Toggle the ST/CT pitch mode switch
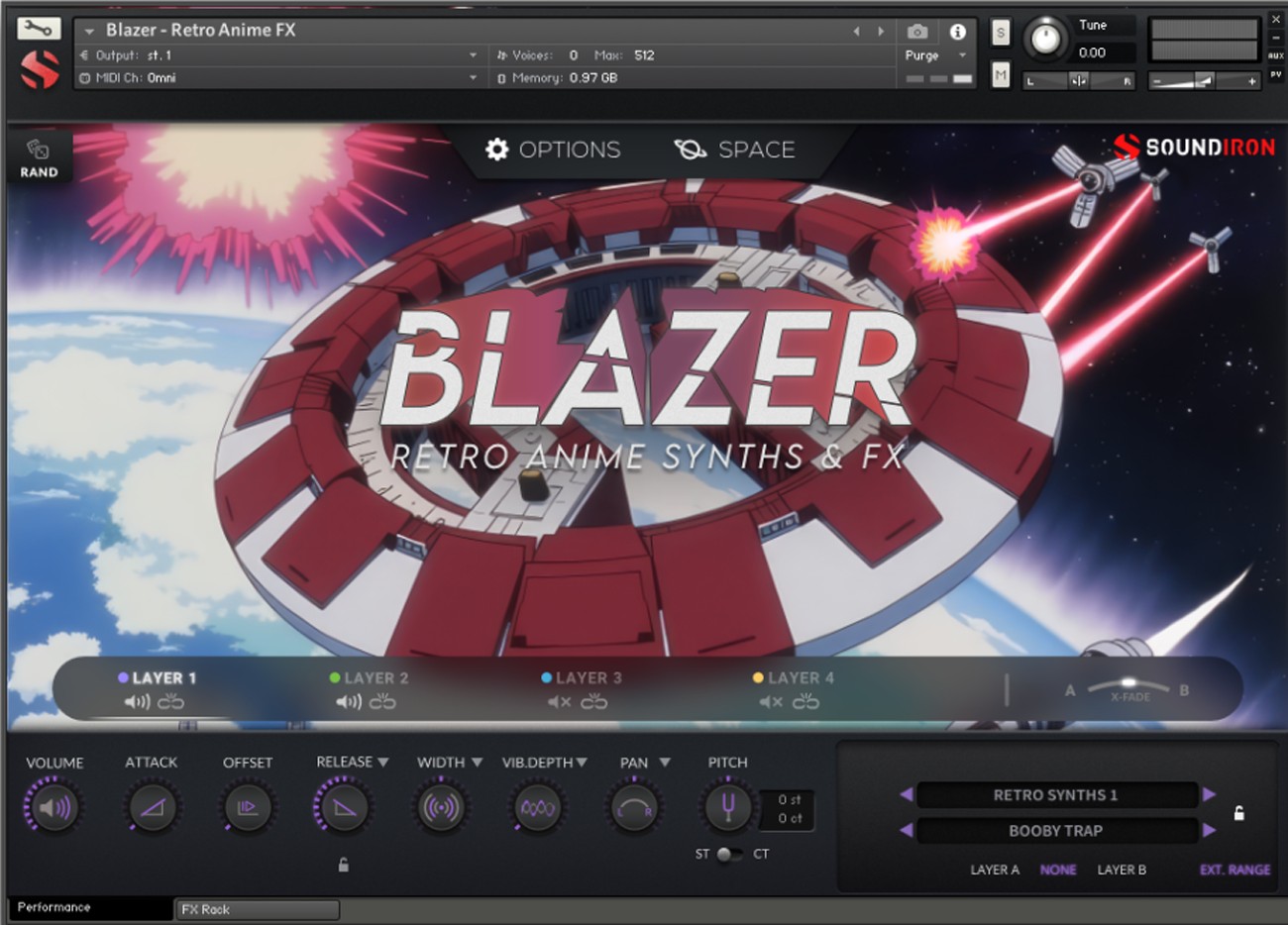1288x925 pixels. coord(730,854)
